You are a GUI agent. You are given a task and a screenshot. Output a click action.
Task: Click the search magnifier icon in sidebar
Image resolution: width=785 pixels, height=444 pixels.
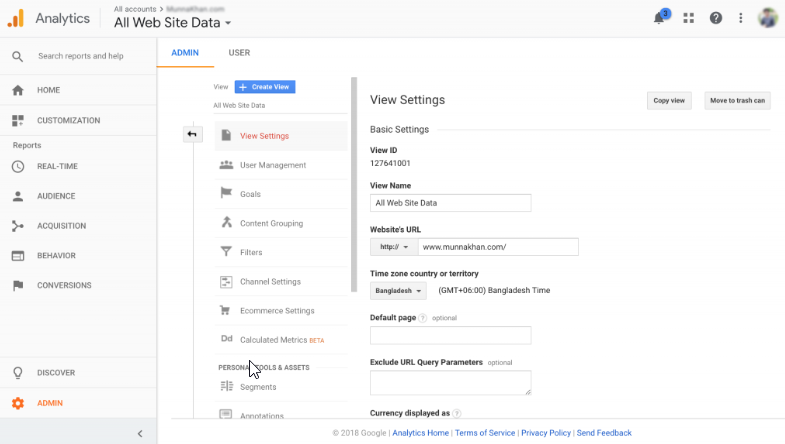tap(18, 56)
